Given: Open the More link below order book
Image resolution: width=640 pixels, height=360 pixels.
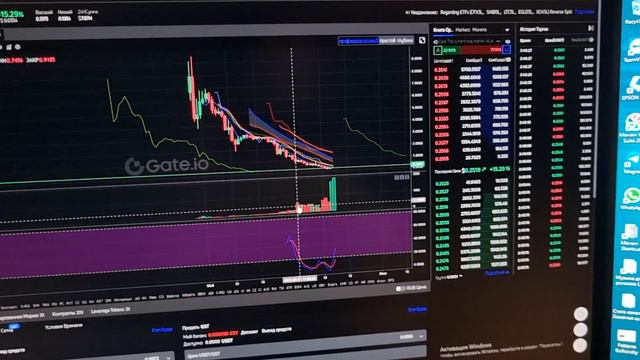Looking at the screenshot, I should point(497,273).
